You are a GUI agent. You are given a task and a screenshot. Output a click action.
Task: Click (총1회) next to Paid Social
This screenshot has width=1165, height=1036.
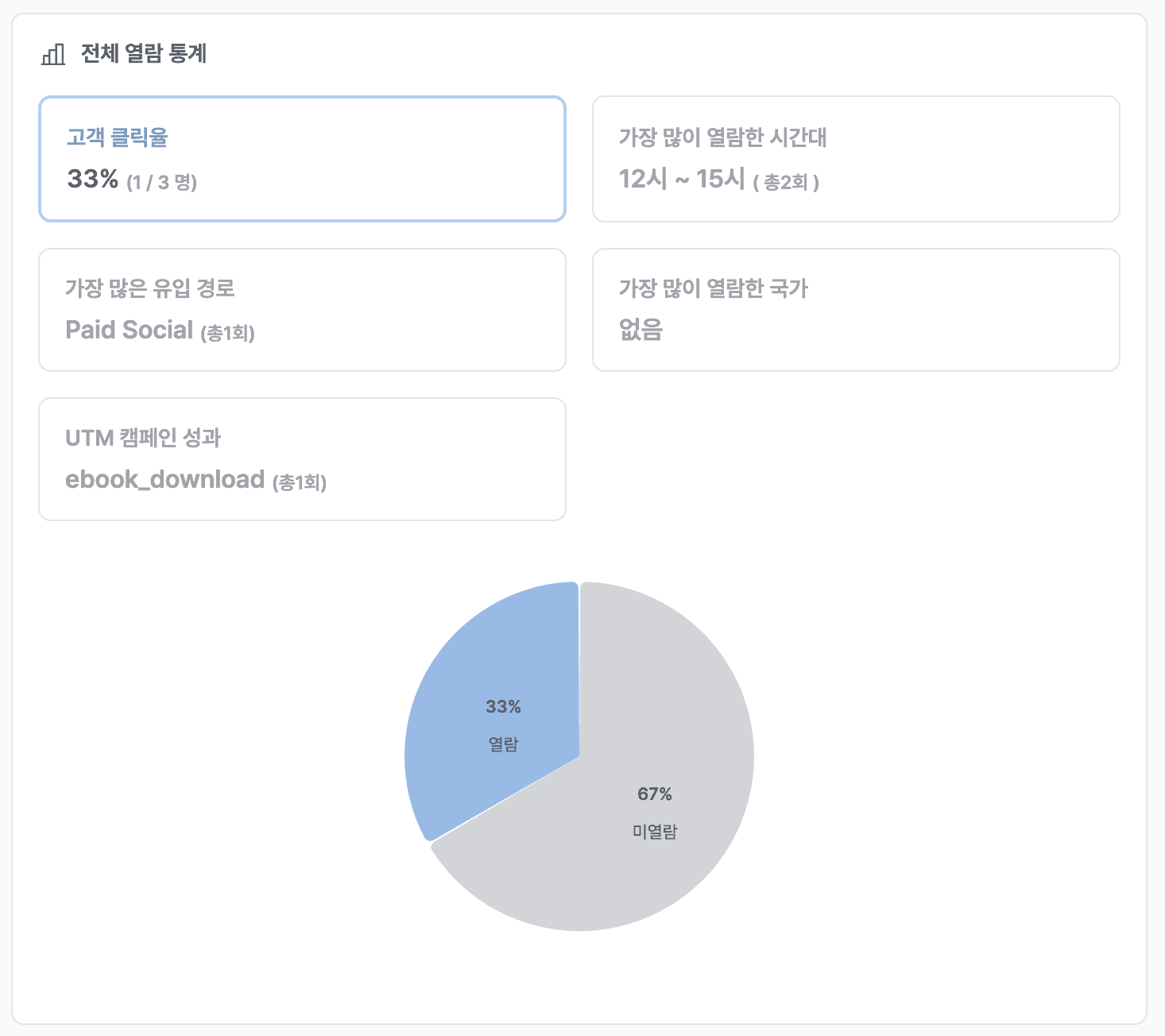click(x=227, y=332)
